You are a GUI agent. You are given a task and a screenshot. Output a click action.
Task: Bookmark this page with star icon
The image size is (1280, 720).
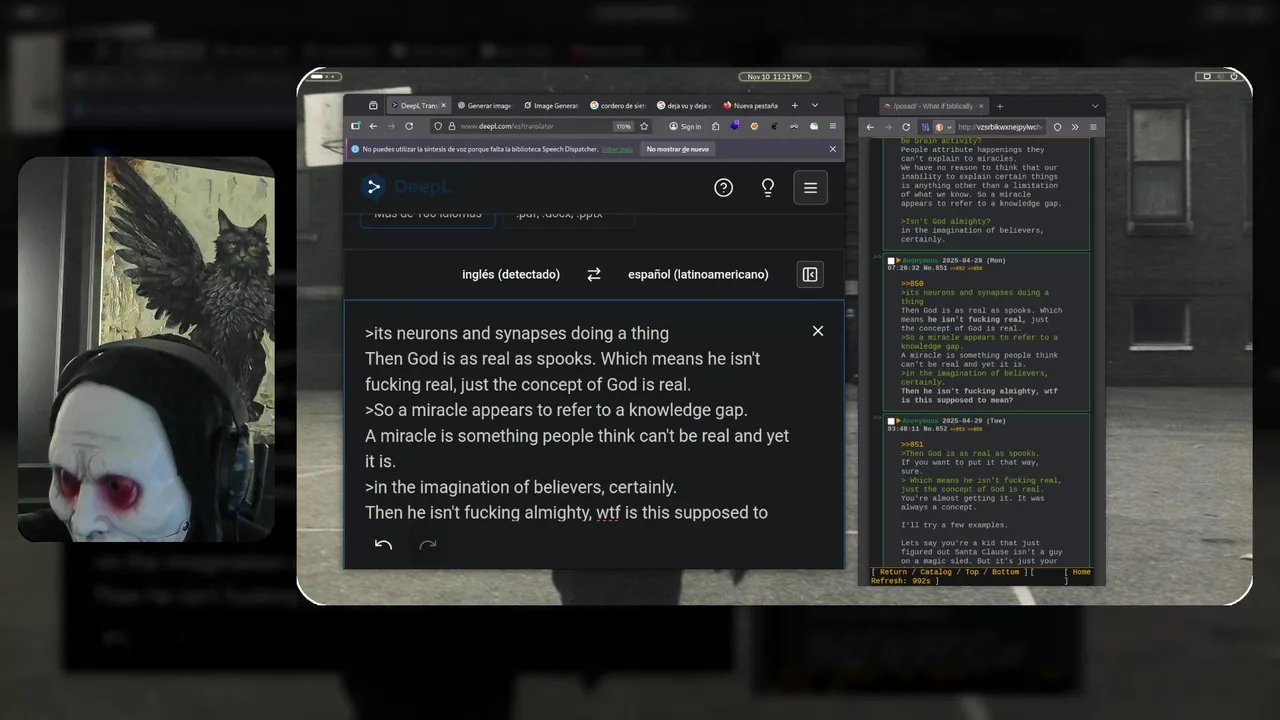tap(644, 126)
